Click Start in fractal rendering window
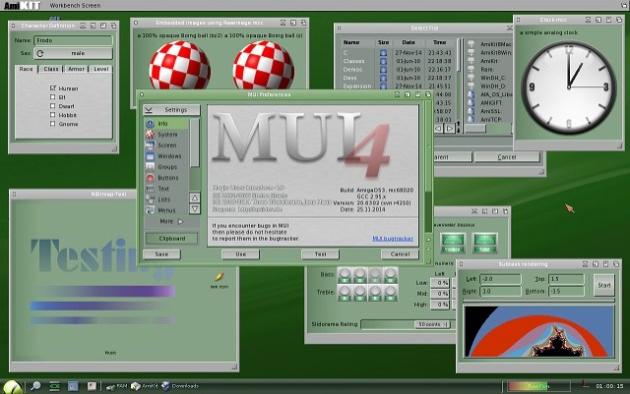The width and height of the screenshot is (630, 394). point(604,285)
